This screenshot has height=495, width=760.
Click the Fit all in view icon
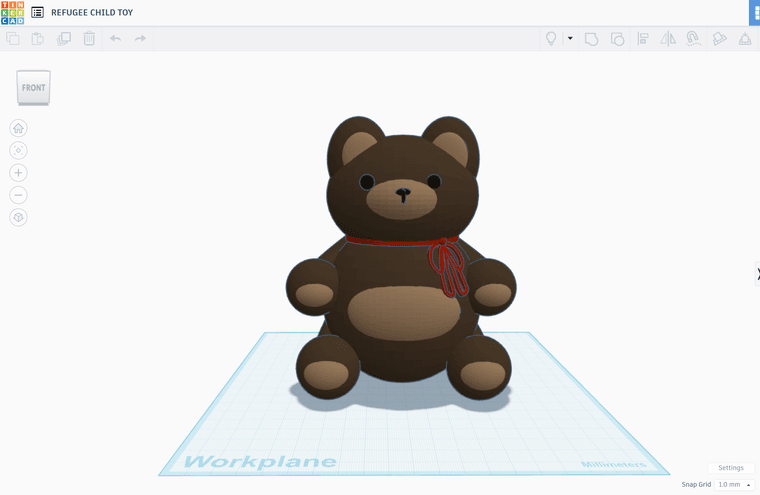(x=18, y=150)
